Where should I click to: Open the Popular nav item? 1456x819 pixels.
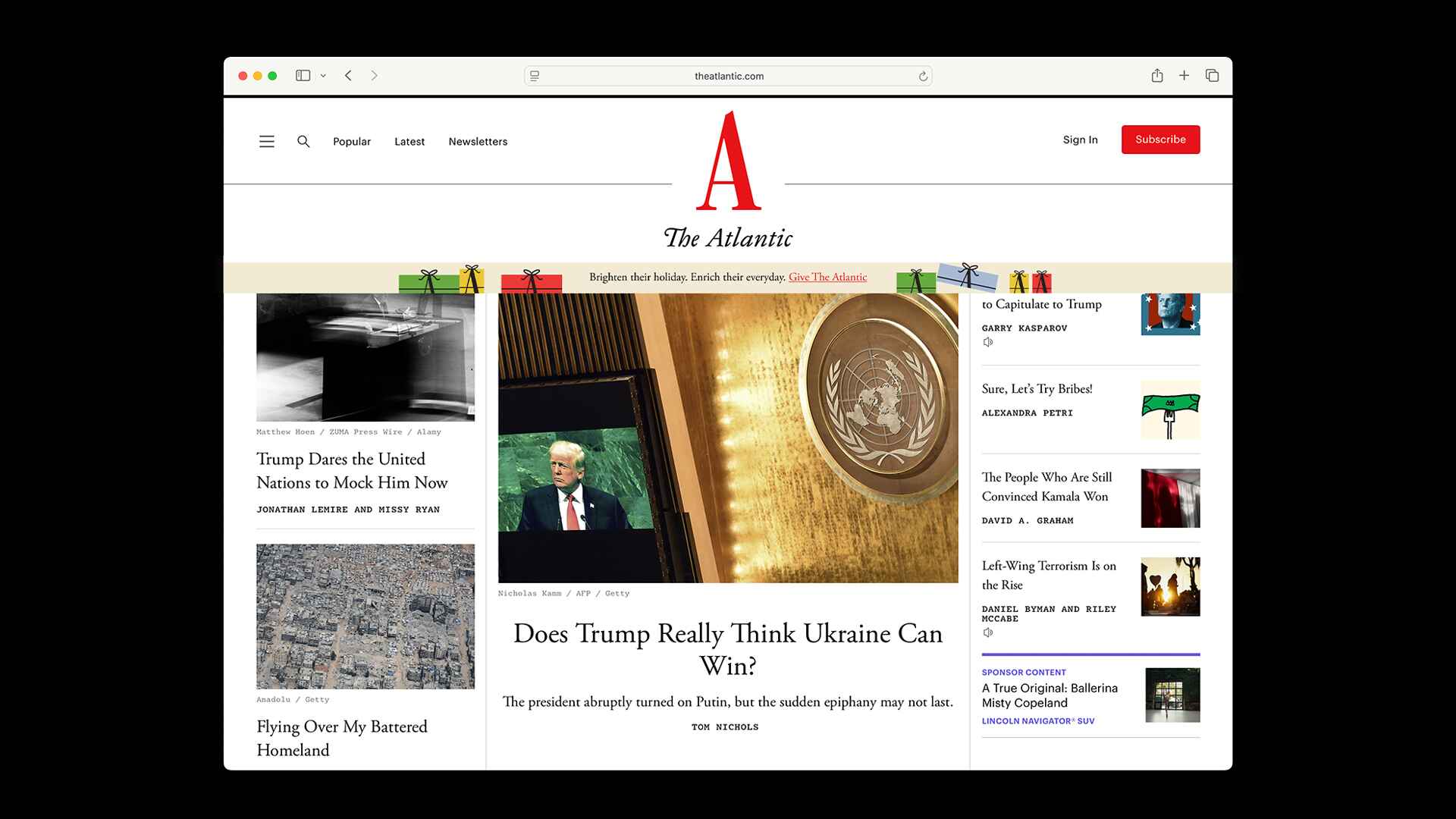click(352, 142)
